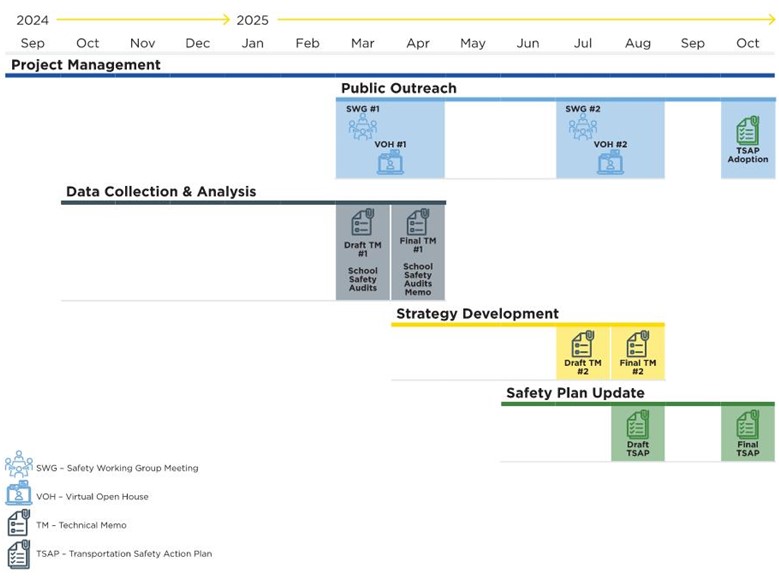Click the Dec month label
The image size is (779, 578).
tap(198, 43)
